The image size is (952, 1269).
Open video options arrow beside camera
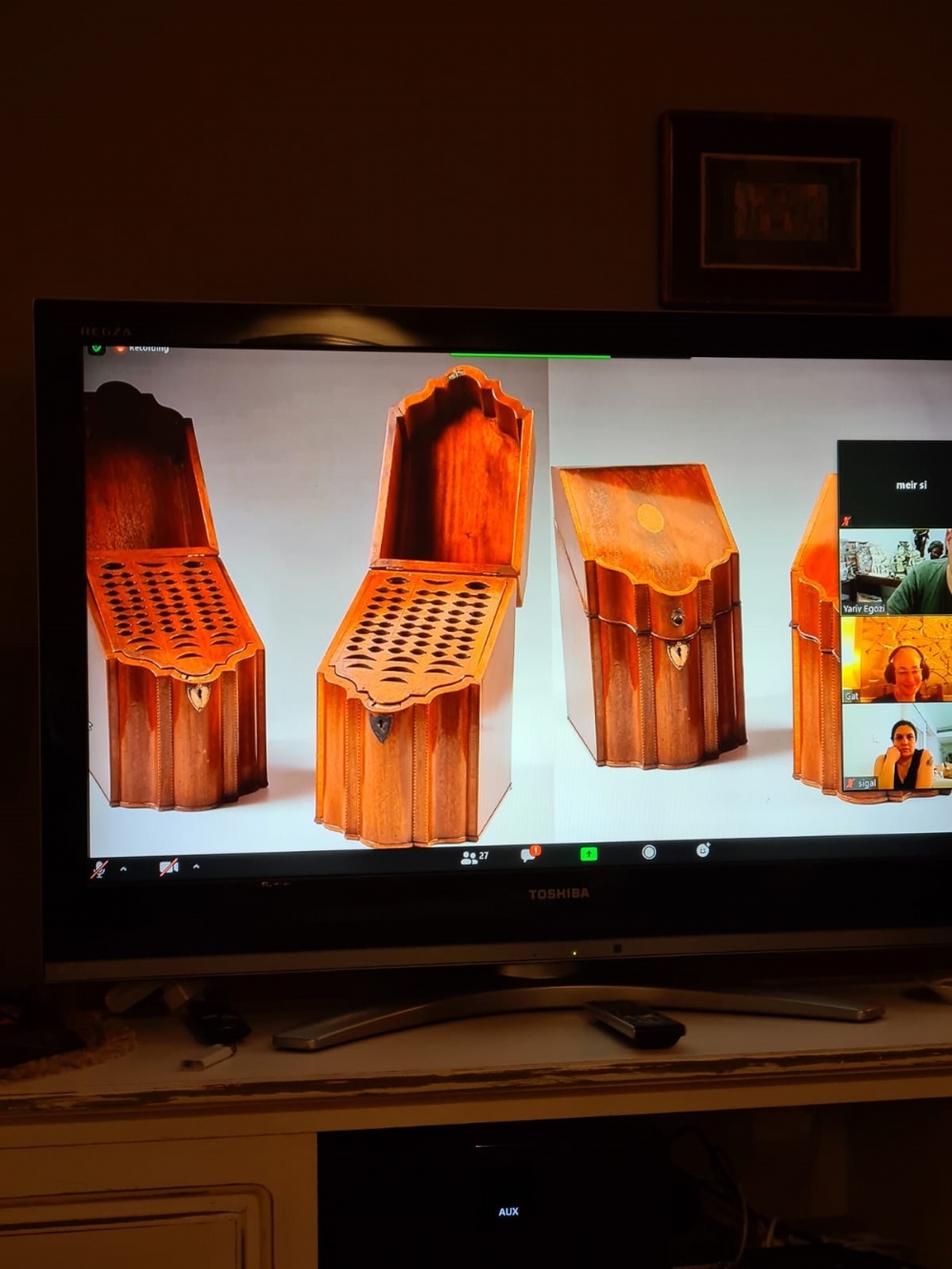196,866
